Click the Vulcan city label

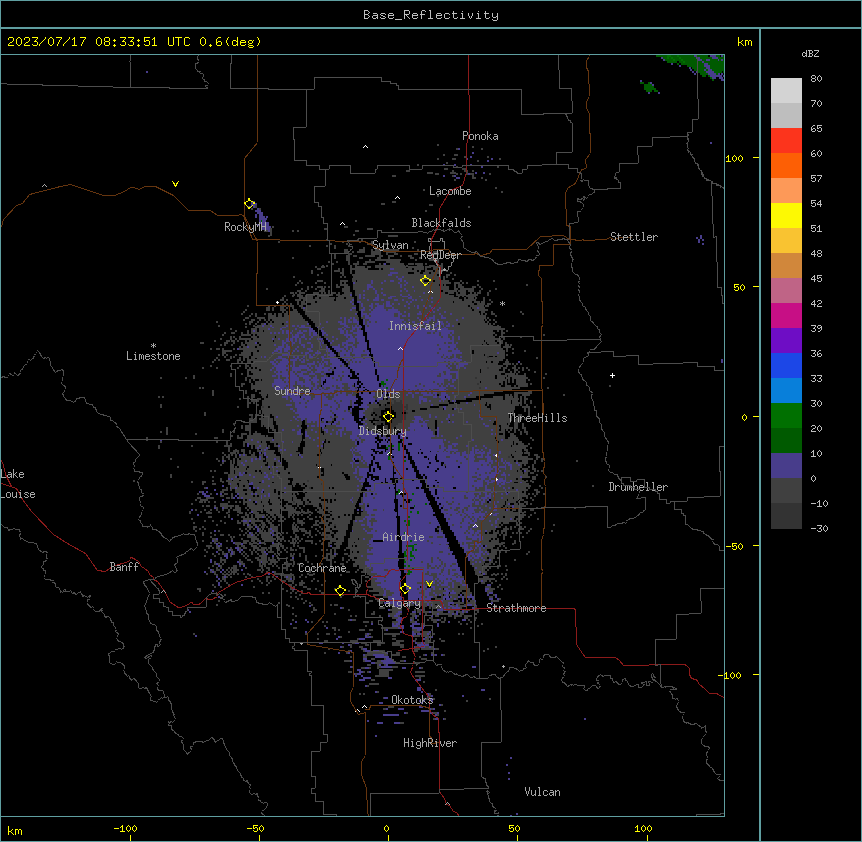[543, 792]
